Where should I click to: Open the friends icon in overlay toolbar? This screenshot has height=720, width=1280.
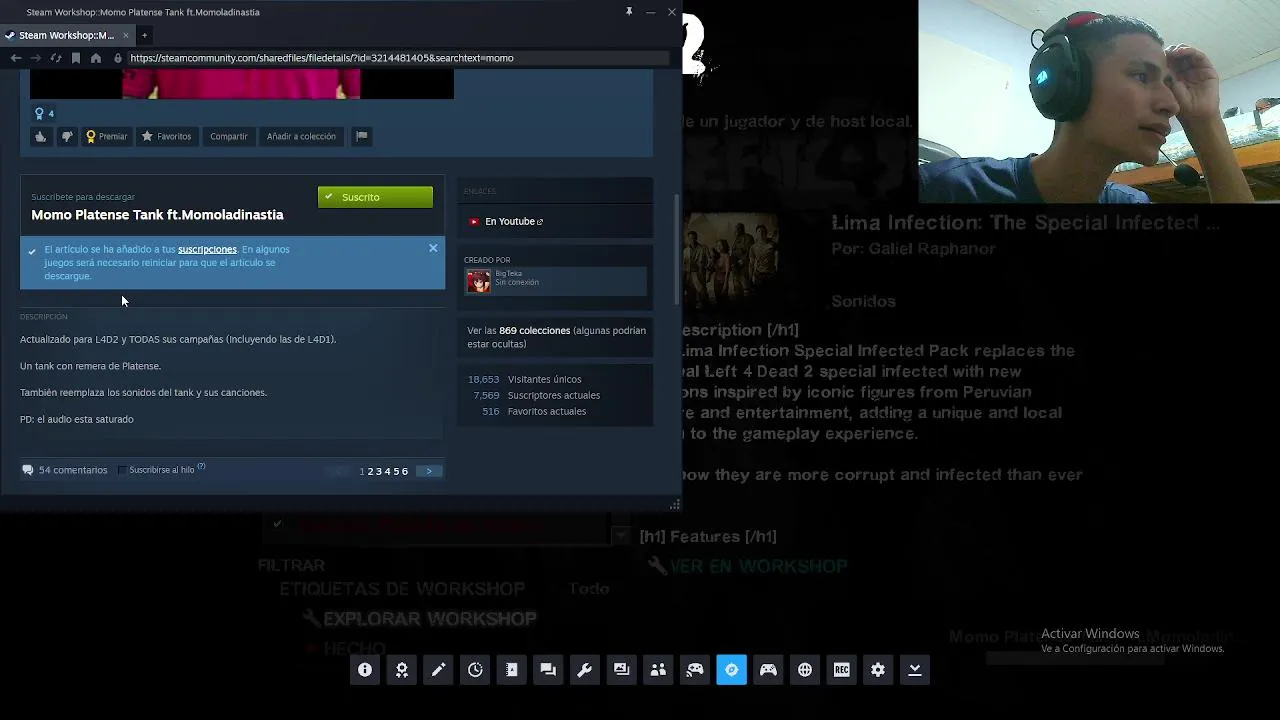pos(658,670)
